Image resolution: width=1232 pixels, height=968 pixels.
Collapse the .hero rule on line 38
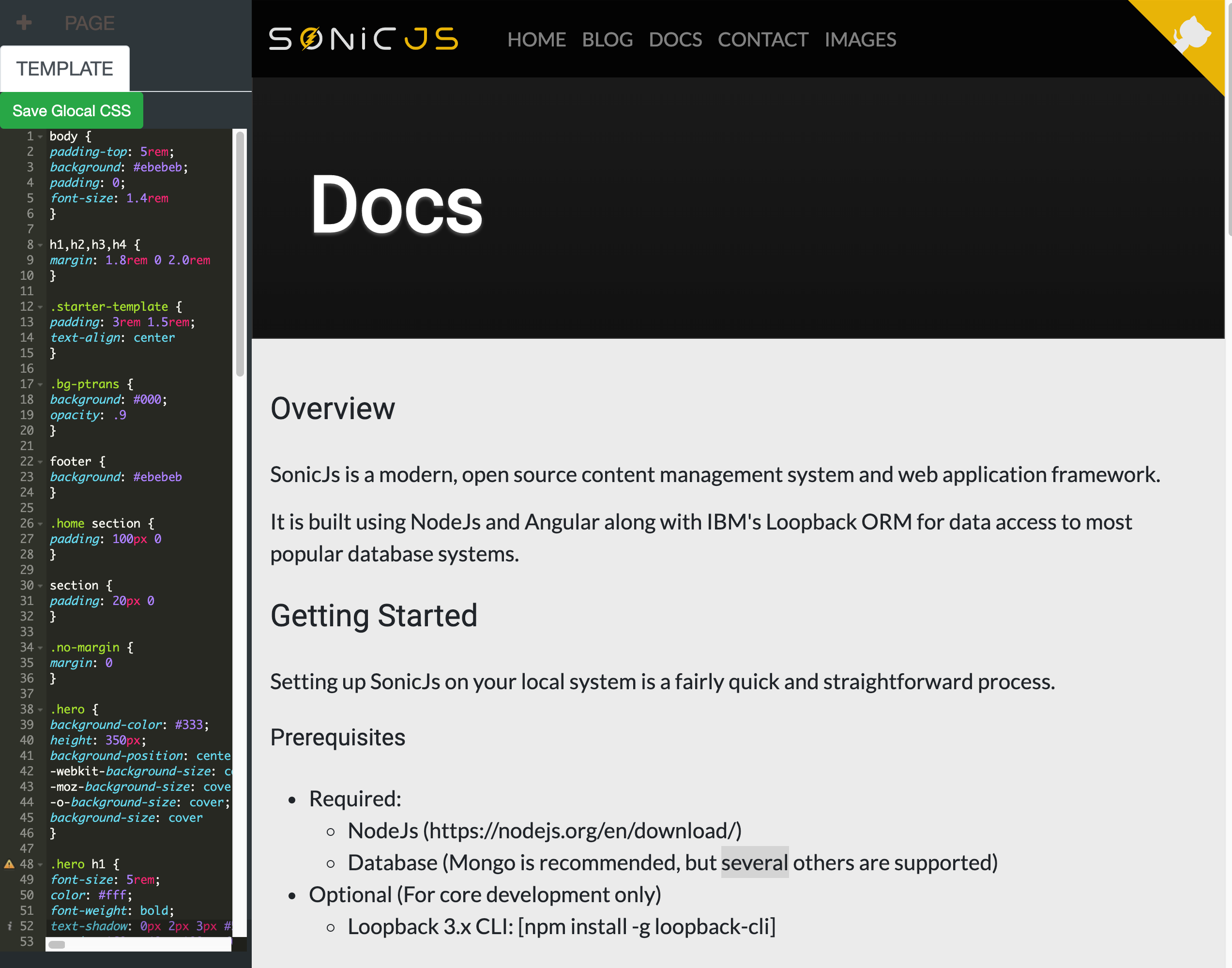pos(40,710)
